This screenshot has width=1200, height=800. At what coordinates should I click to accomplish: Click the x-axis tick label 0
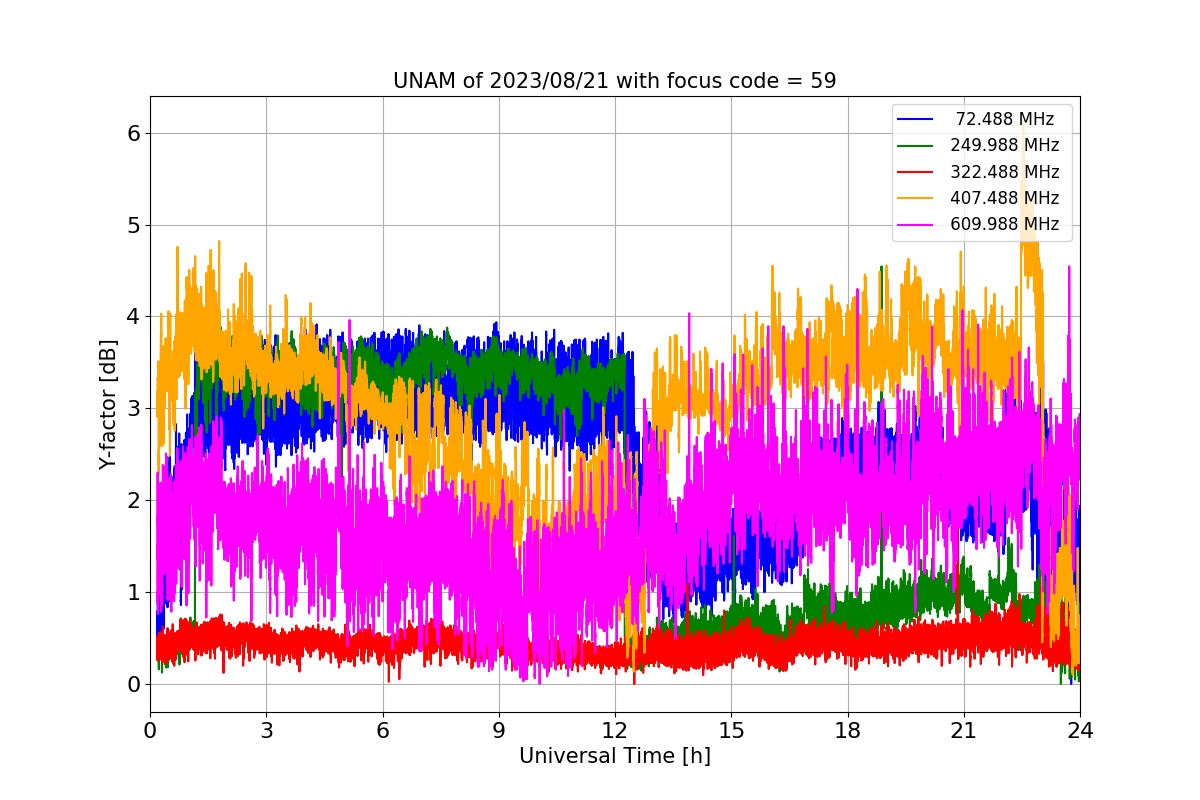(150, 731)
